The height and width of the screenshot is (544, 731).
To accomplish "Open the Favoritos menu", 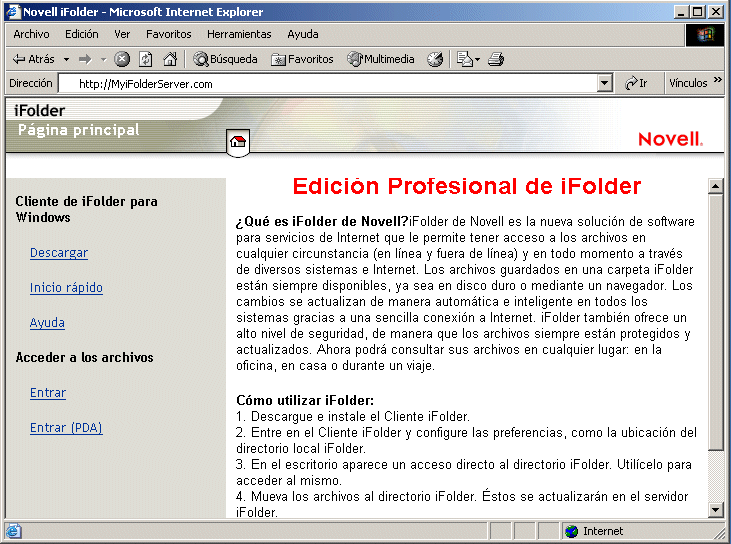I will point(169,34).
